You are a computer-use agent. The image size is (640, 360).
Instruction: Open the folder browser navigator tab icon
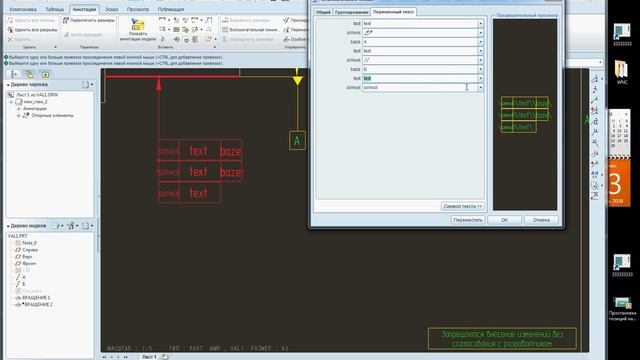pos(29,74)
